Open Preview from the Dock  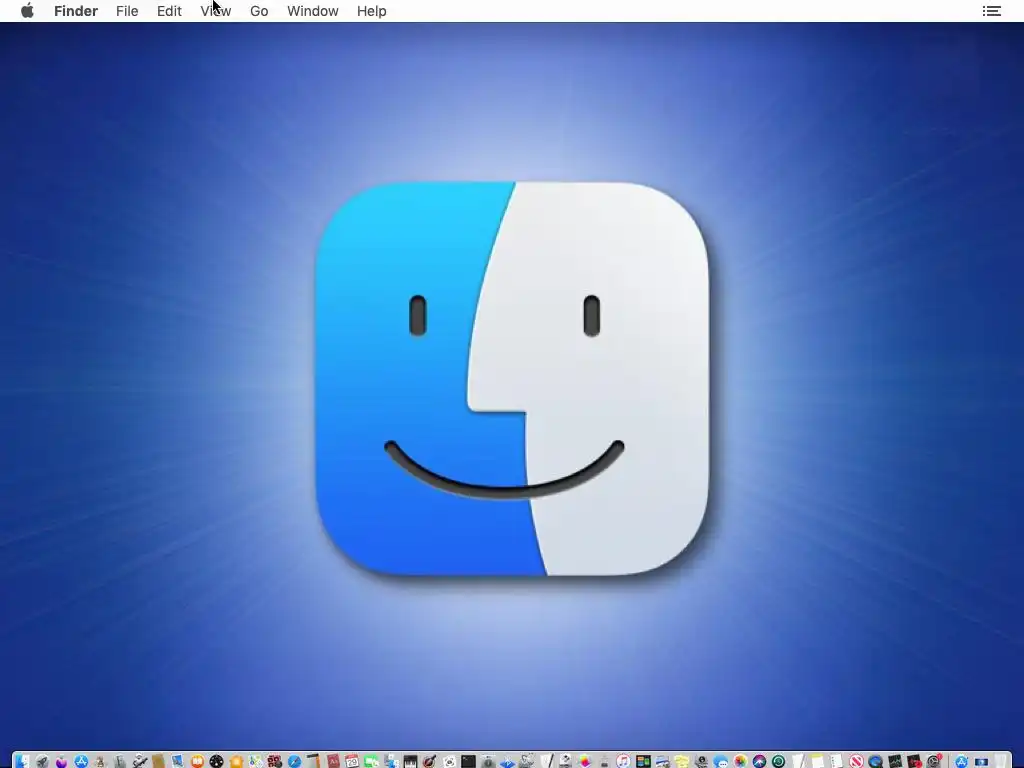click(178, 761)
